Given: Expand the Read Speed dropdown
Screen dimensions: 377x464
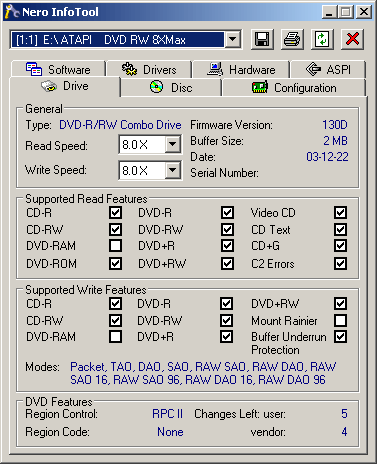Looking at the screenshot, I should coord(173,144).
